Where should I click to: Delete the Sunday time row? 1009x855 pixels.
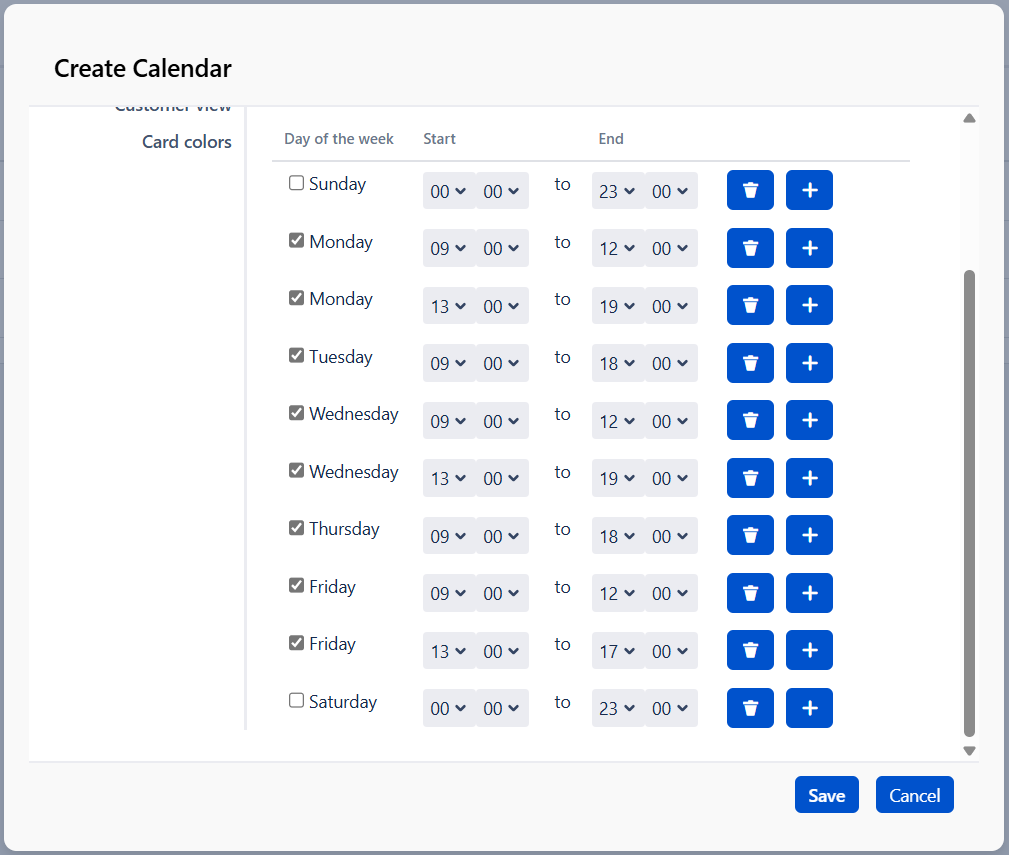click(x=750, y=191)
